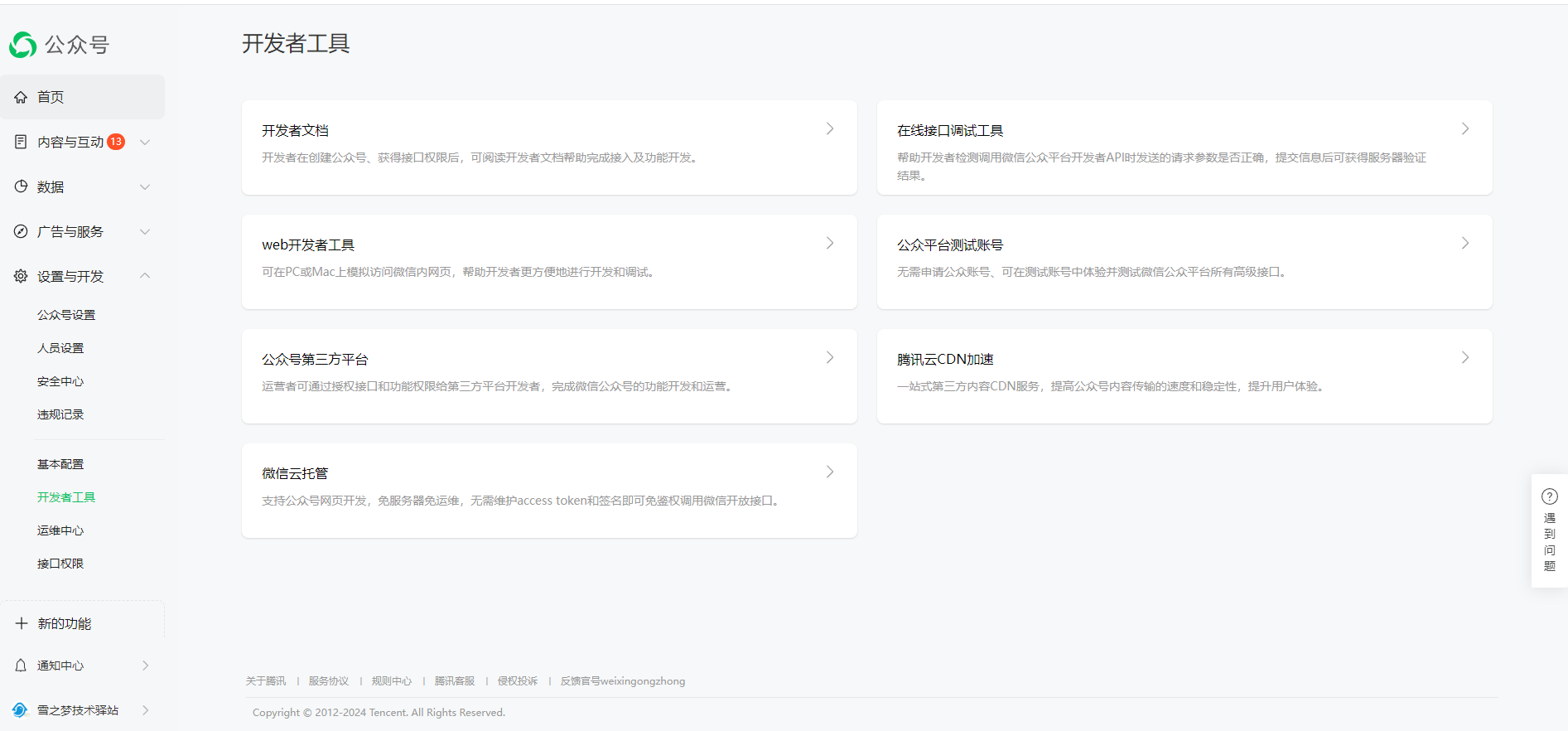Click 反馈官号weixingongzhong footer link
1568x731 pixels.
(x=623, y=681)
